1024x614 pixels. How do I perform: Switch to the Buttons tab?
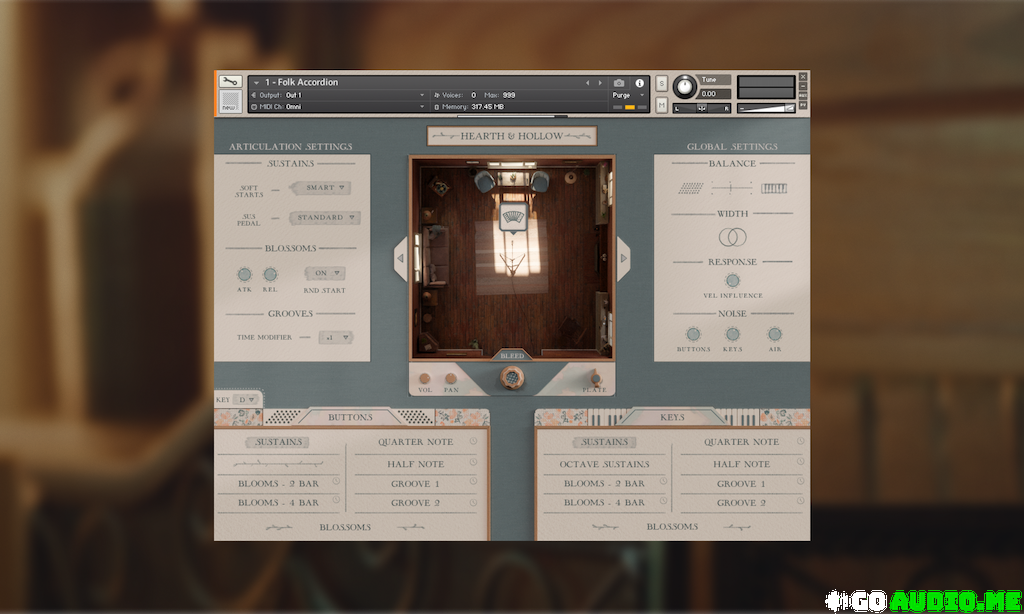point(350,417)
